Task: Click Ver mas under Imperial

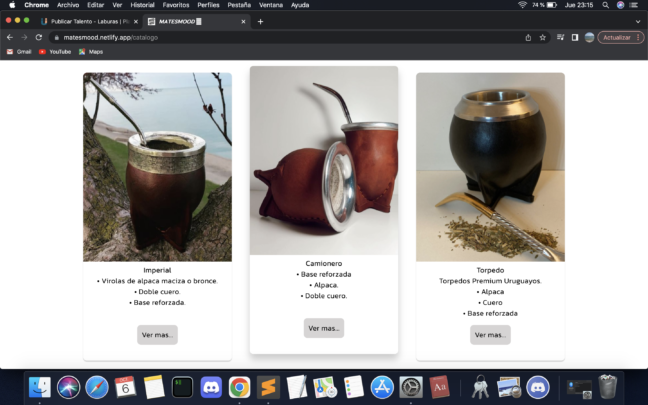Action: [157, 335]
